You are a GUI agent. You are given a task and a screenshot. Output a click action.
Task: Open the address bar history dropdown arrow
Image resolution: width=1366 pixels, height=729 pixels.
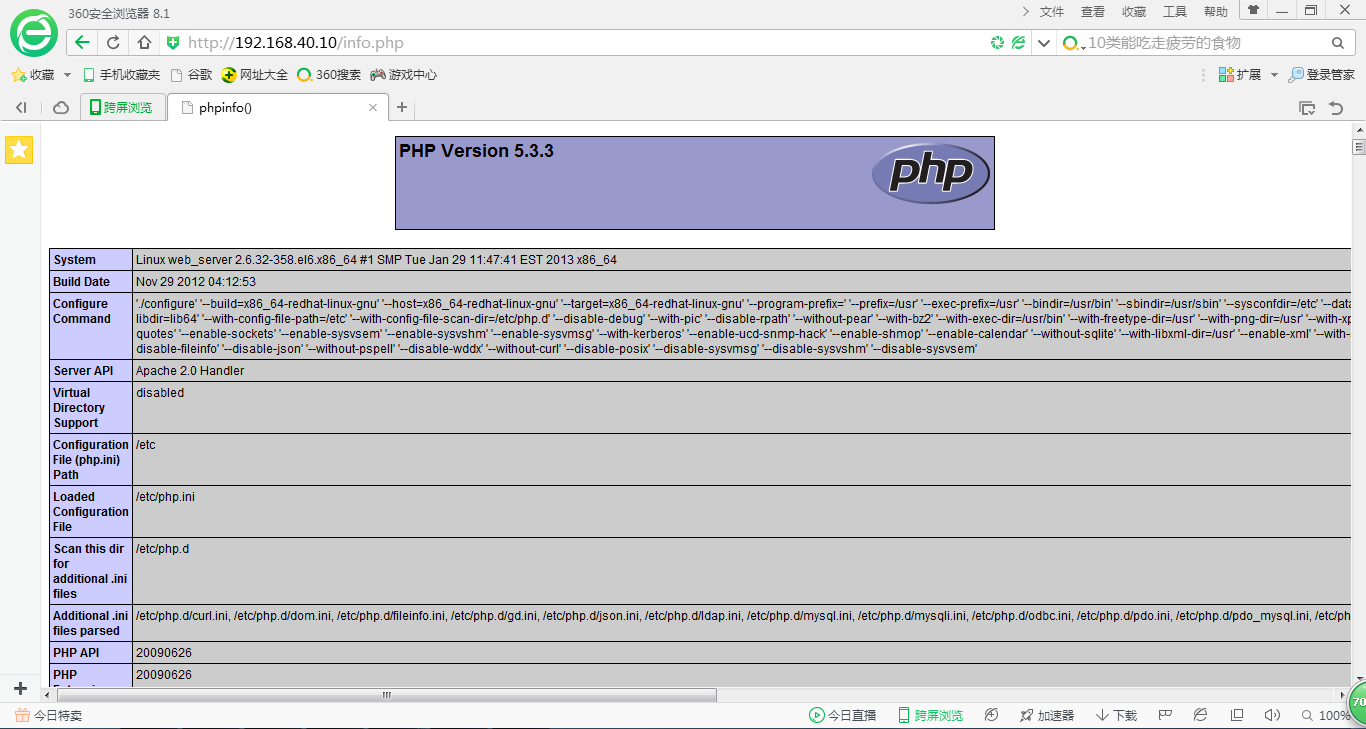point(1043,42)
